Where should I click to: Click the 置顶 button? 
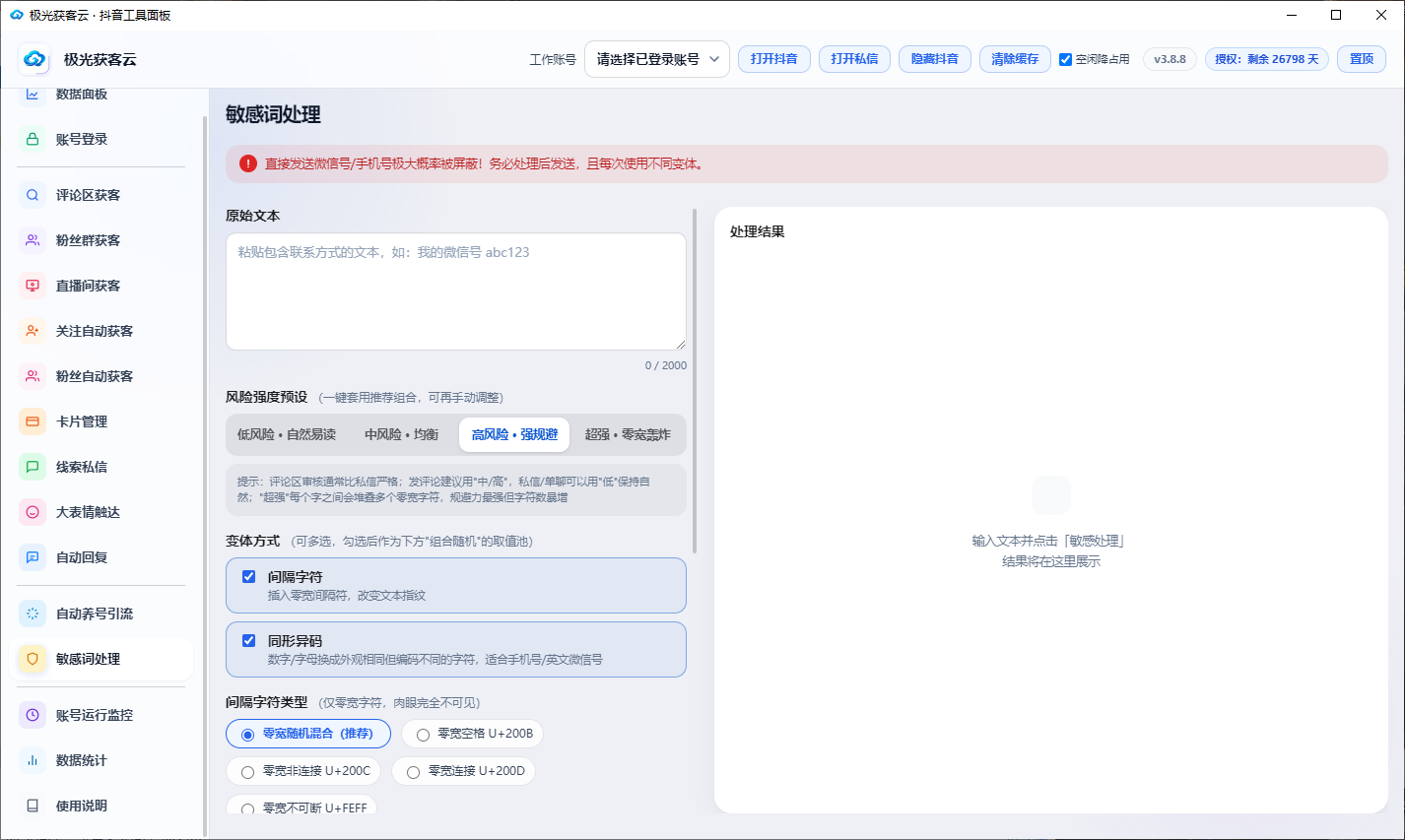(x=1362, y=59)
